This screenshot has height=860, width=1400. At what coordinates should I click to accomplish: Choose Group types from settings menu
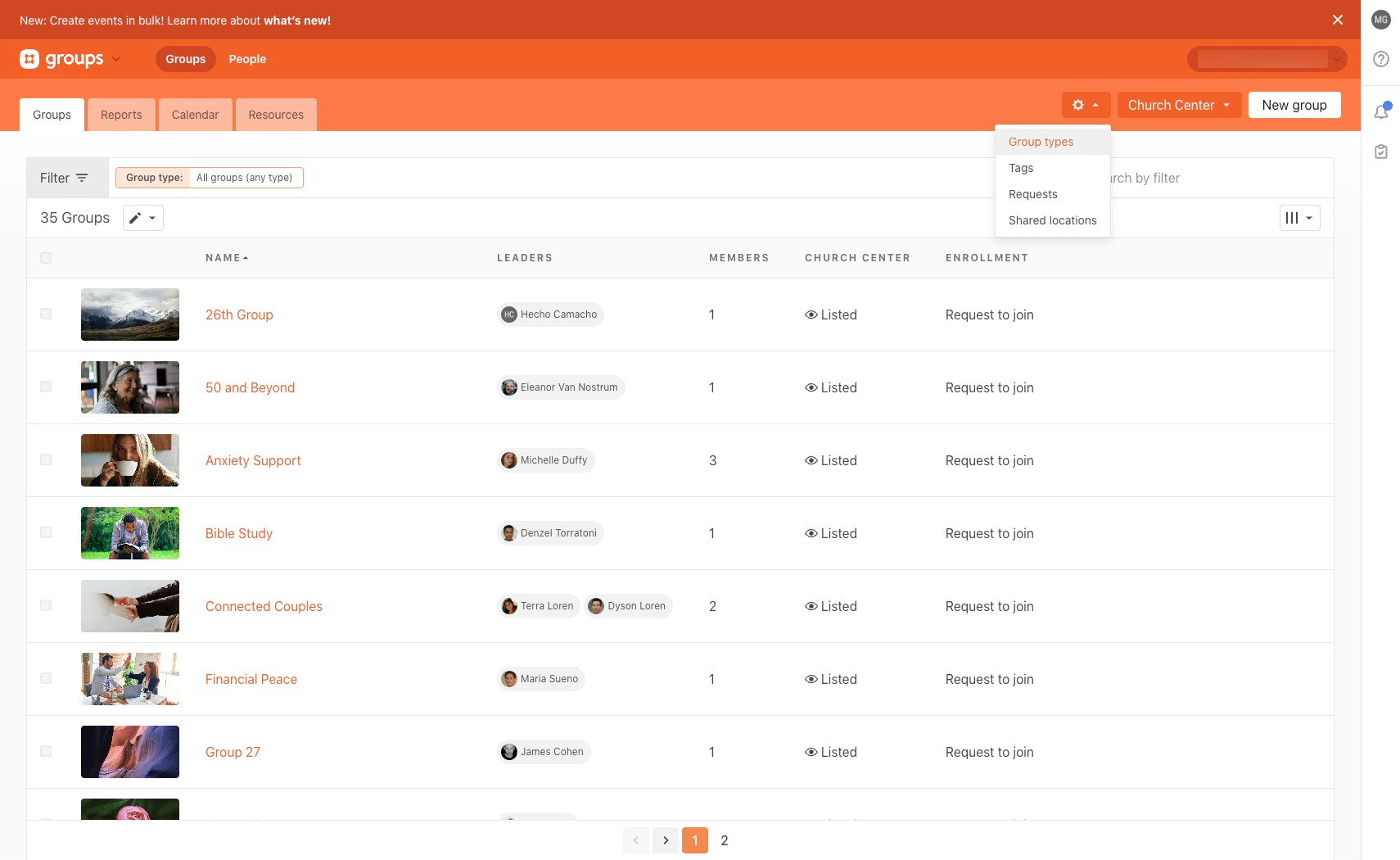pos(1053,142)
